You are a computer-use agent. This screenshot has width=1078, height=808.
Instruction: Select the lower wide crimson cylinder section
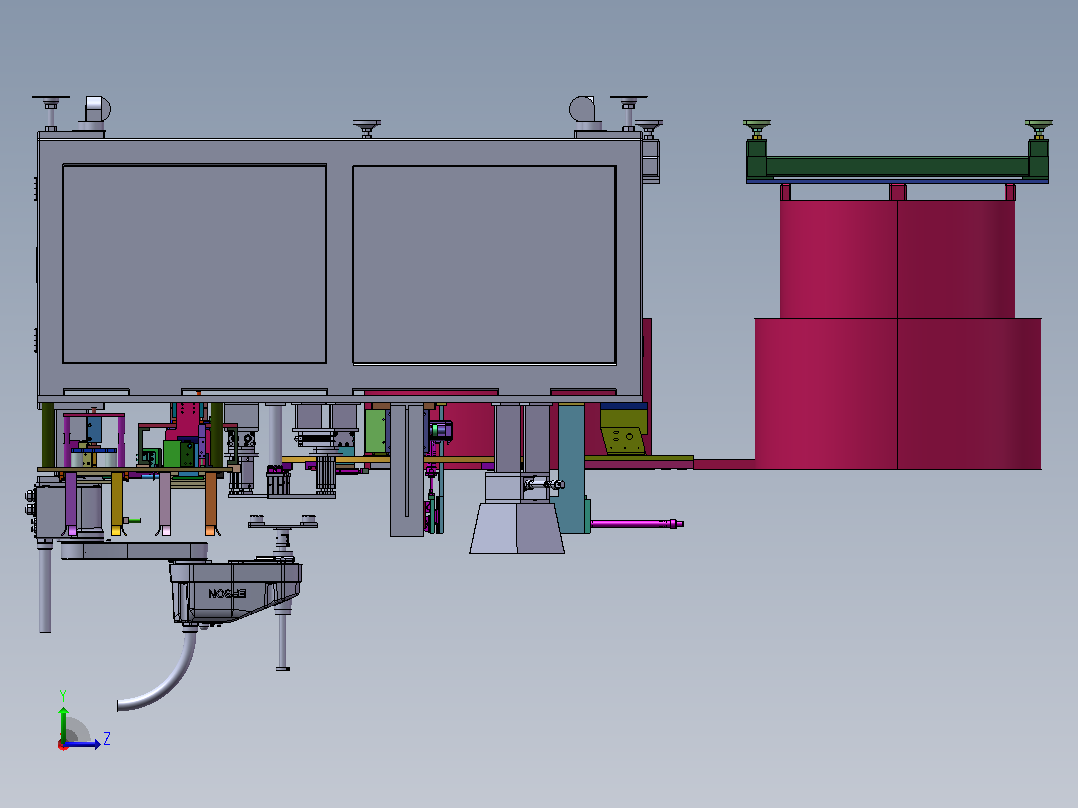[x=898, y=393]
